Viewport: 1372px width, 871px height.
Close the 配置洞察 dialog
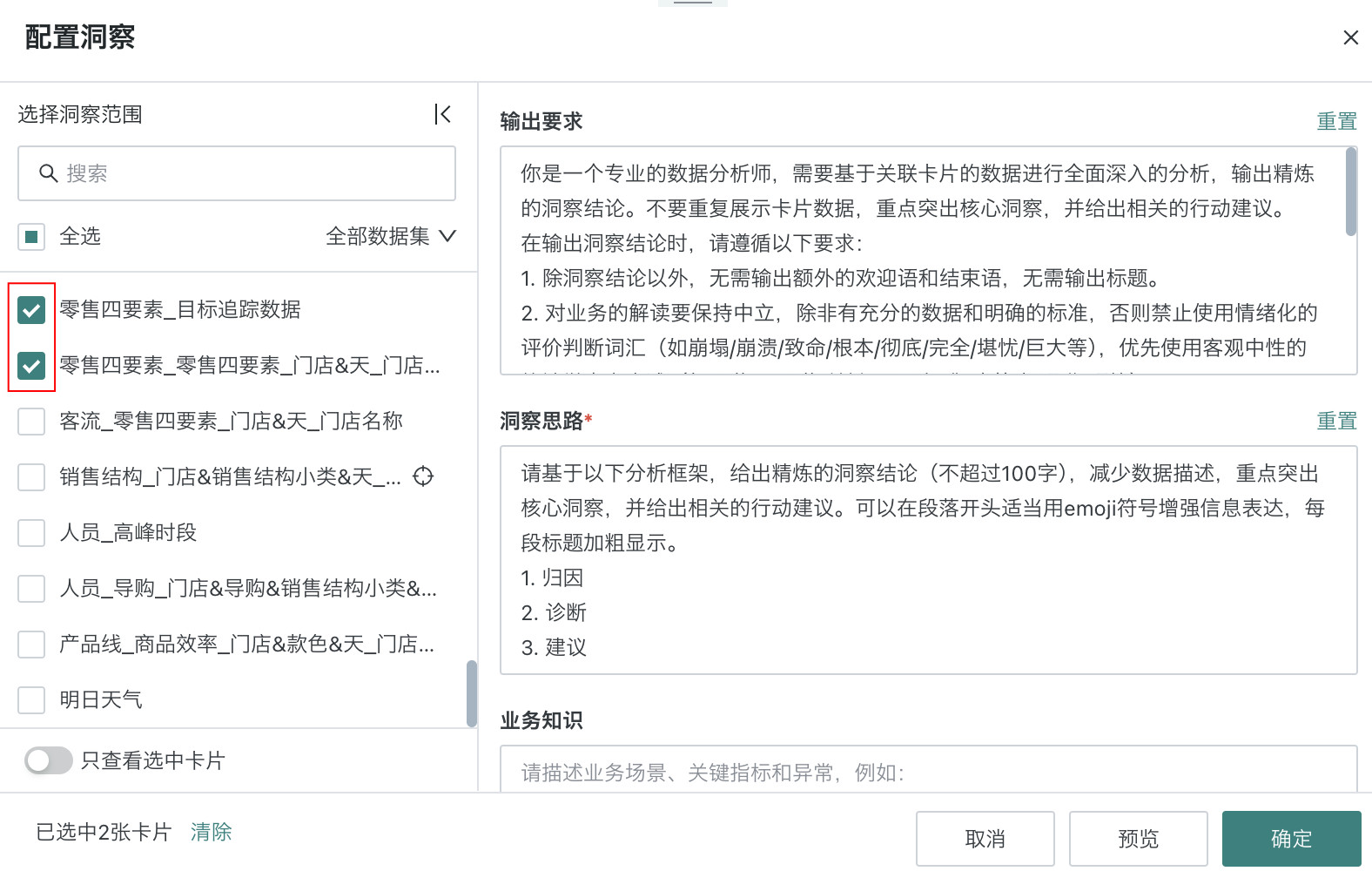[x=1350, y=37]
